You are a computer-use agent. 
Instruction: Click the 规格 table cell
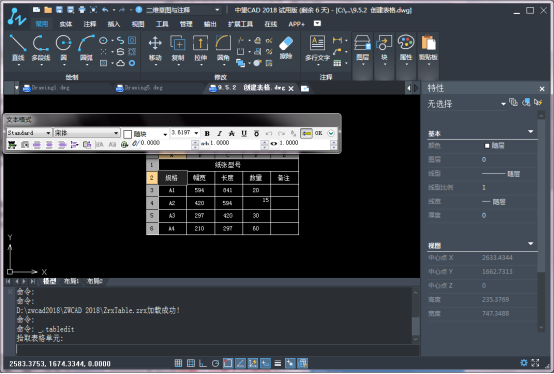(x=172, y=178)
